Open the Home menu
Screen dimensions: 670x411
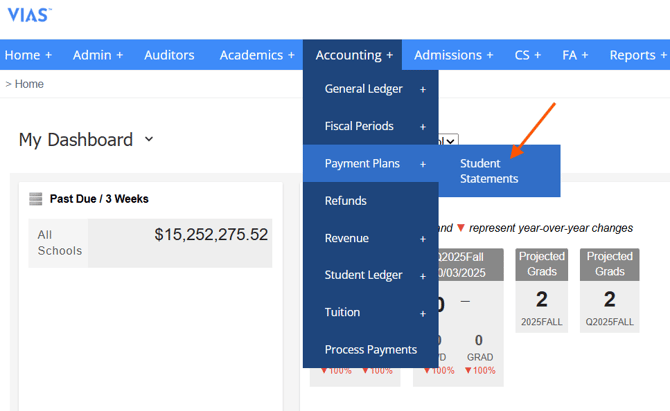point(28,55)
